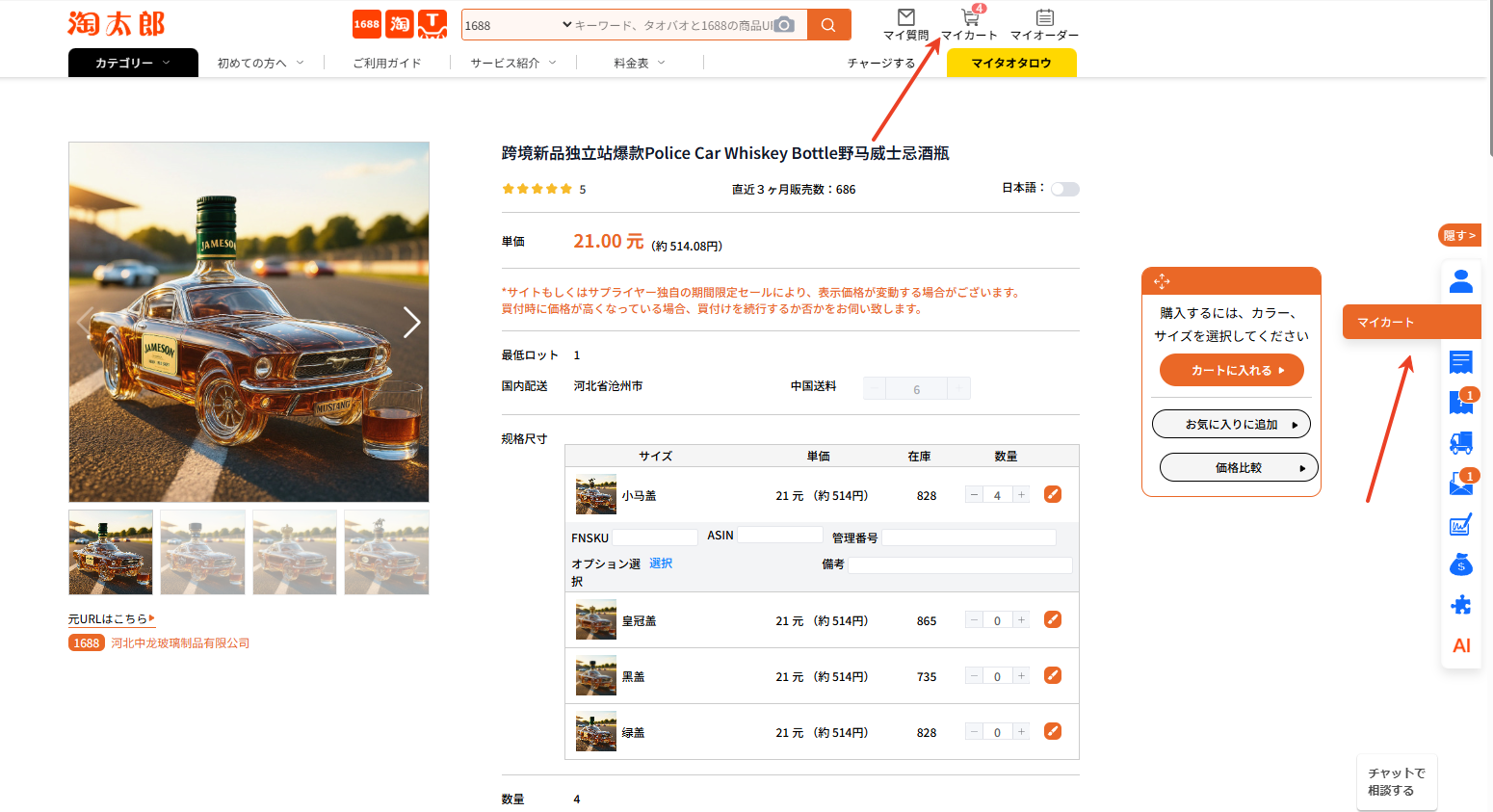
Task: Click the price text 21.00 元
Action: (x=609, y=241)
